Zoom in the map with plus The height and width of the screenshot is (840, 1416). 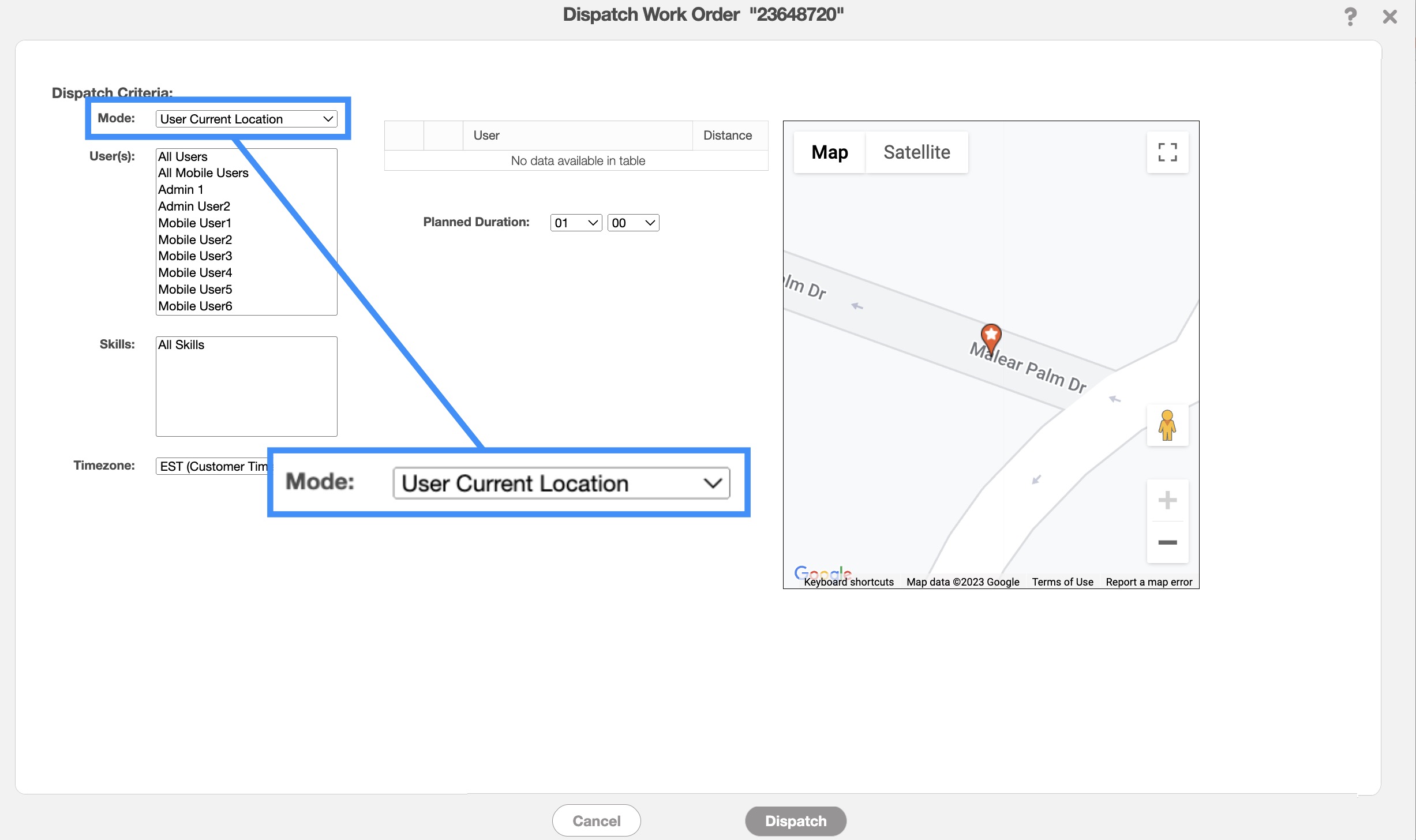click(1167, 500)
